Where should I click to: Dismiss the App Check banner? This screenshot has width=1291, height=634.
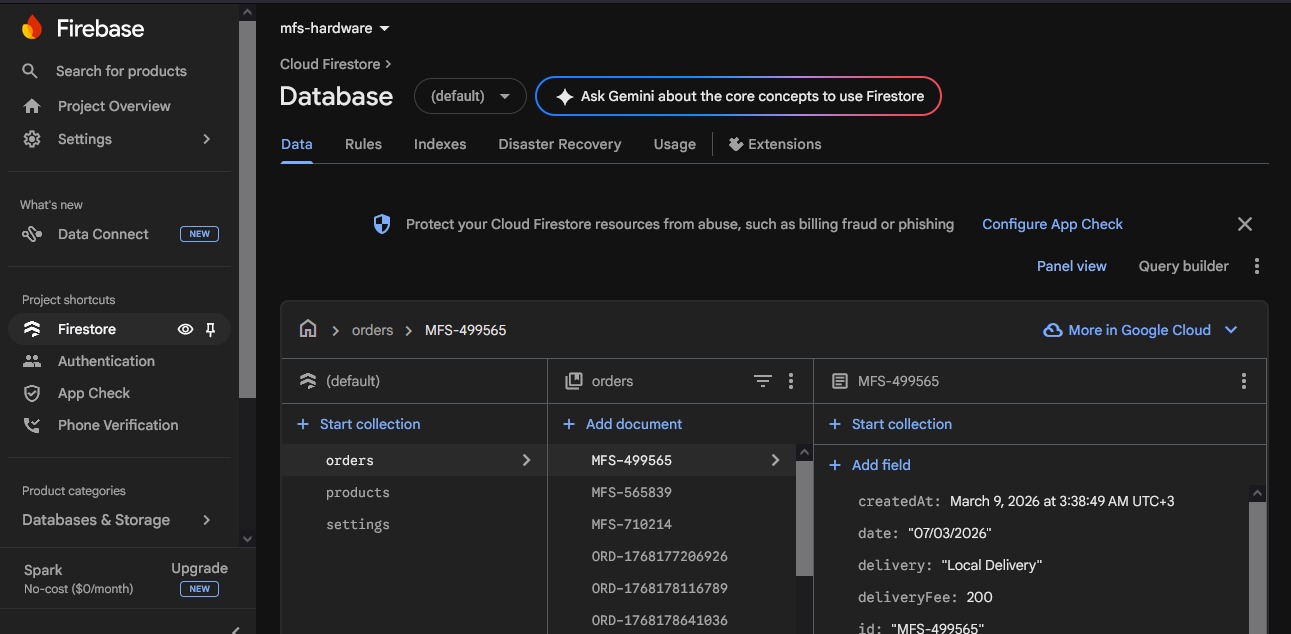(1245, 224)
